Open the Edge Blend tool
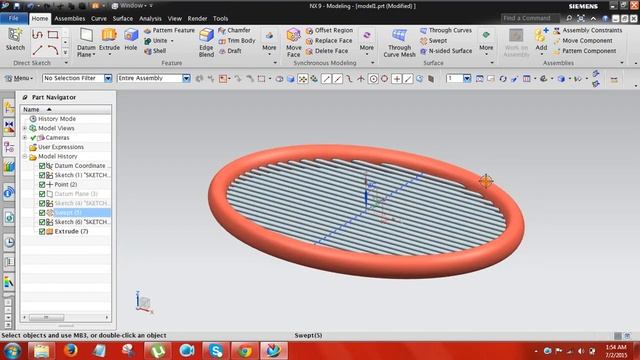640x360 pixels. coord(206,42)
